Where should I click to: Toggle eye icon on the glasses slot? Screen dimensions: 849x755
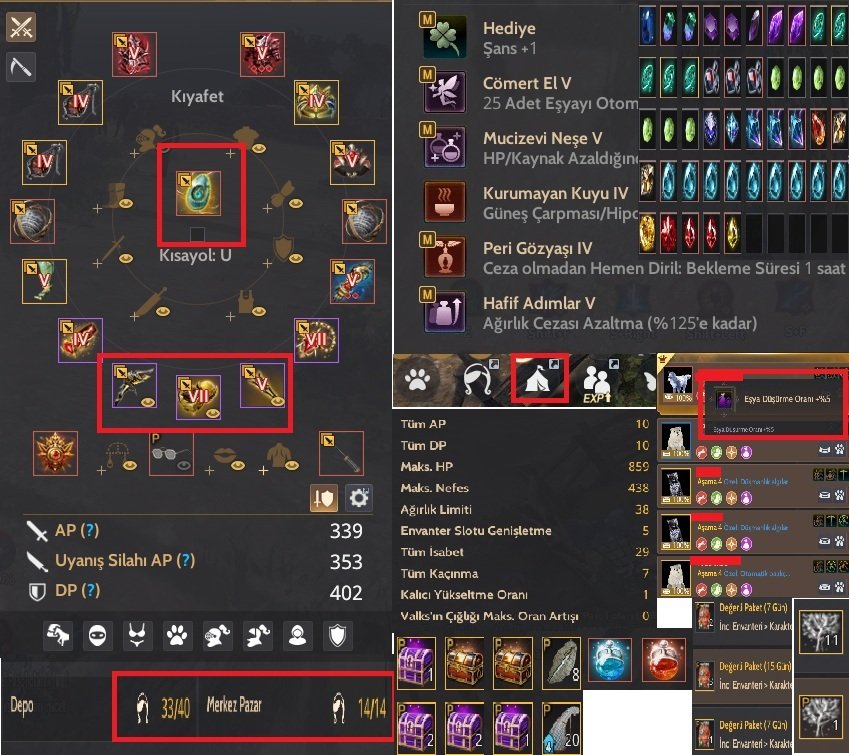point(184,465)
